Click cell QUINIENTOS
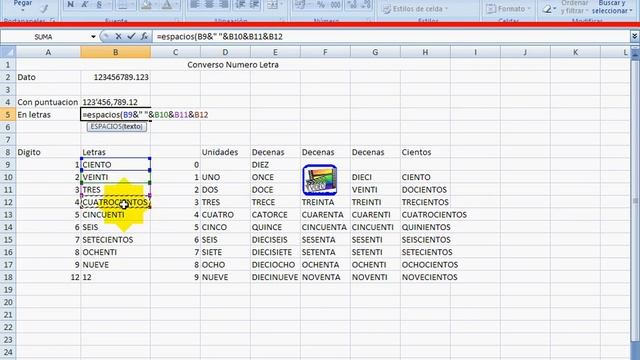 [425, 227]
